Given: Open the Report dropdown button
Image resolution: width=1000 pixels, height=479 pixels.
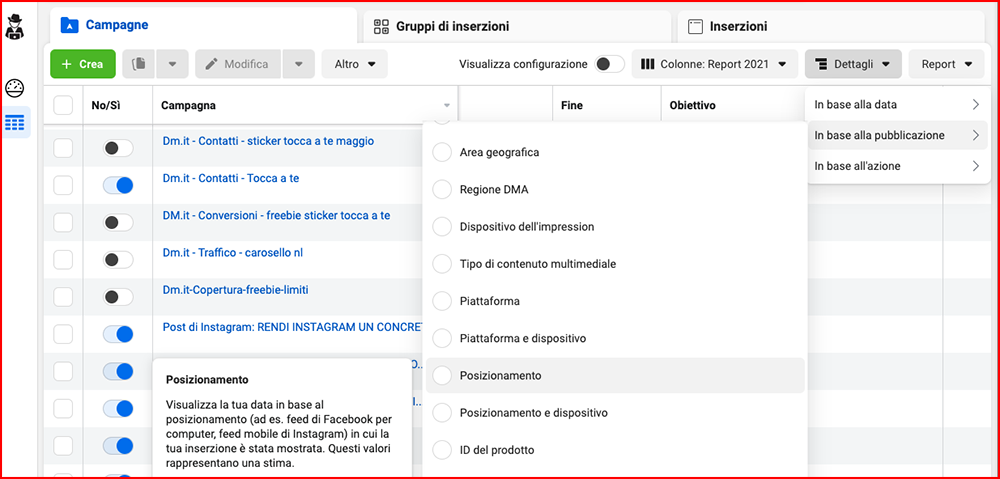Looking at the screenshot, I should coord(947,64).
